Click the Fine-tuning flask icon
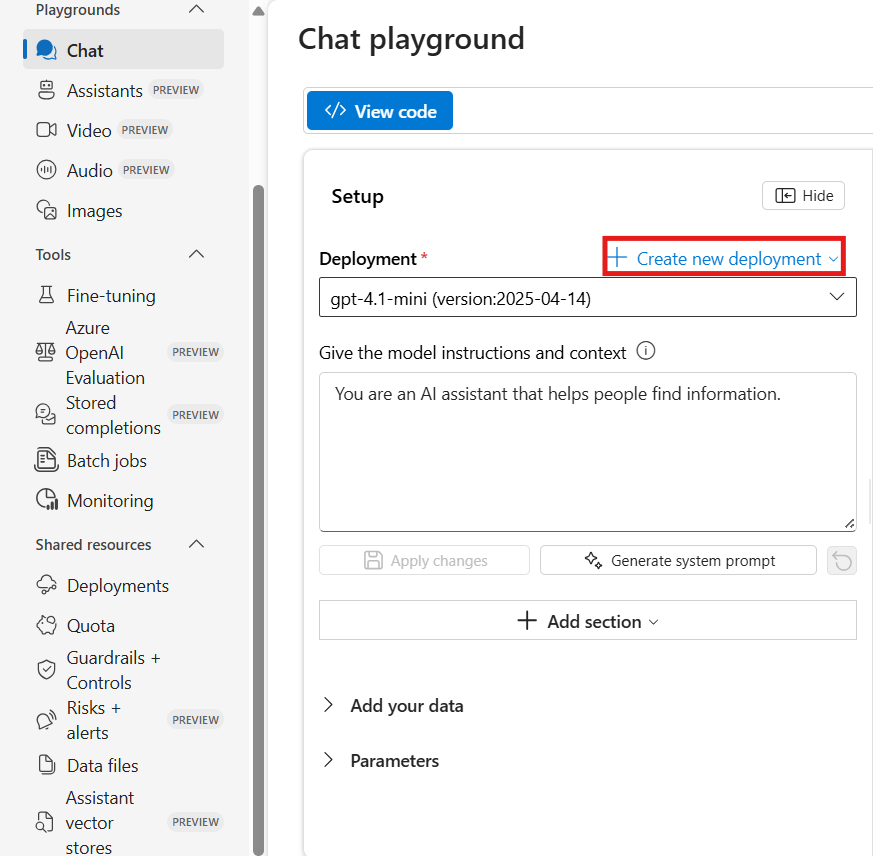 [46, 295]
